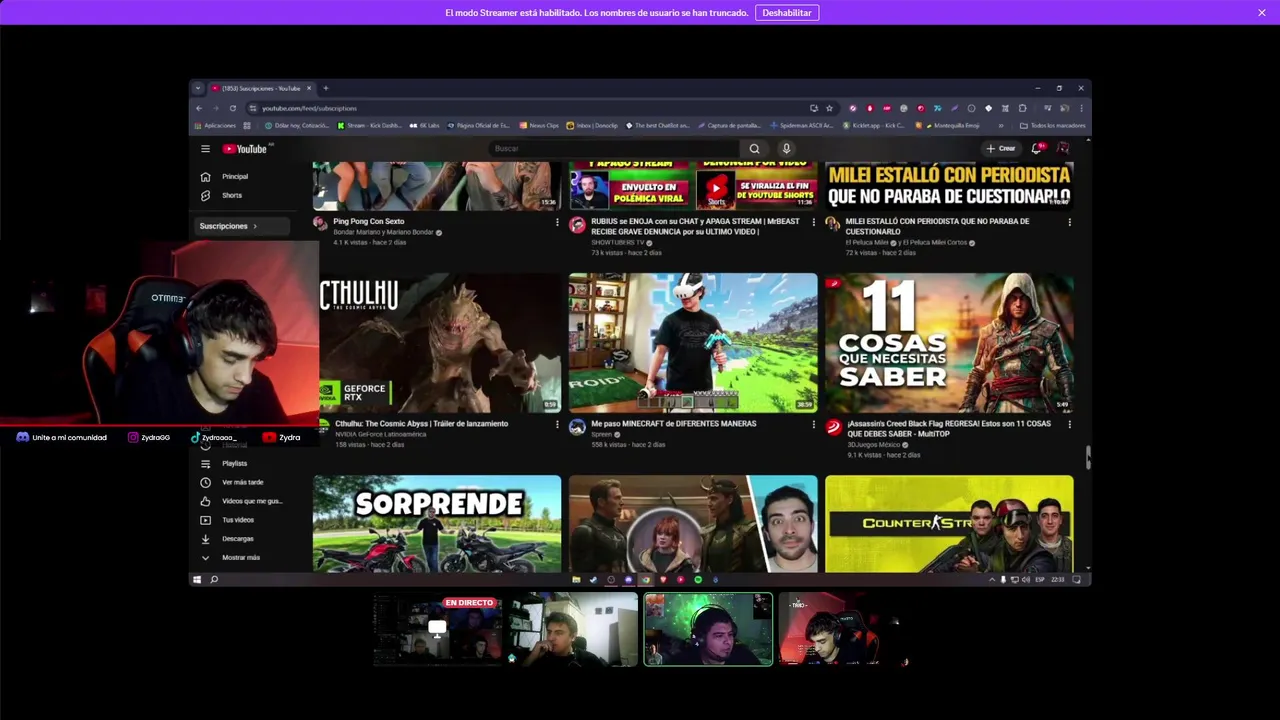Select red-lit gaming chair participant tile
This screenshot has height=720, width=1280.
pos(843,629)
